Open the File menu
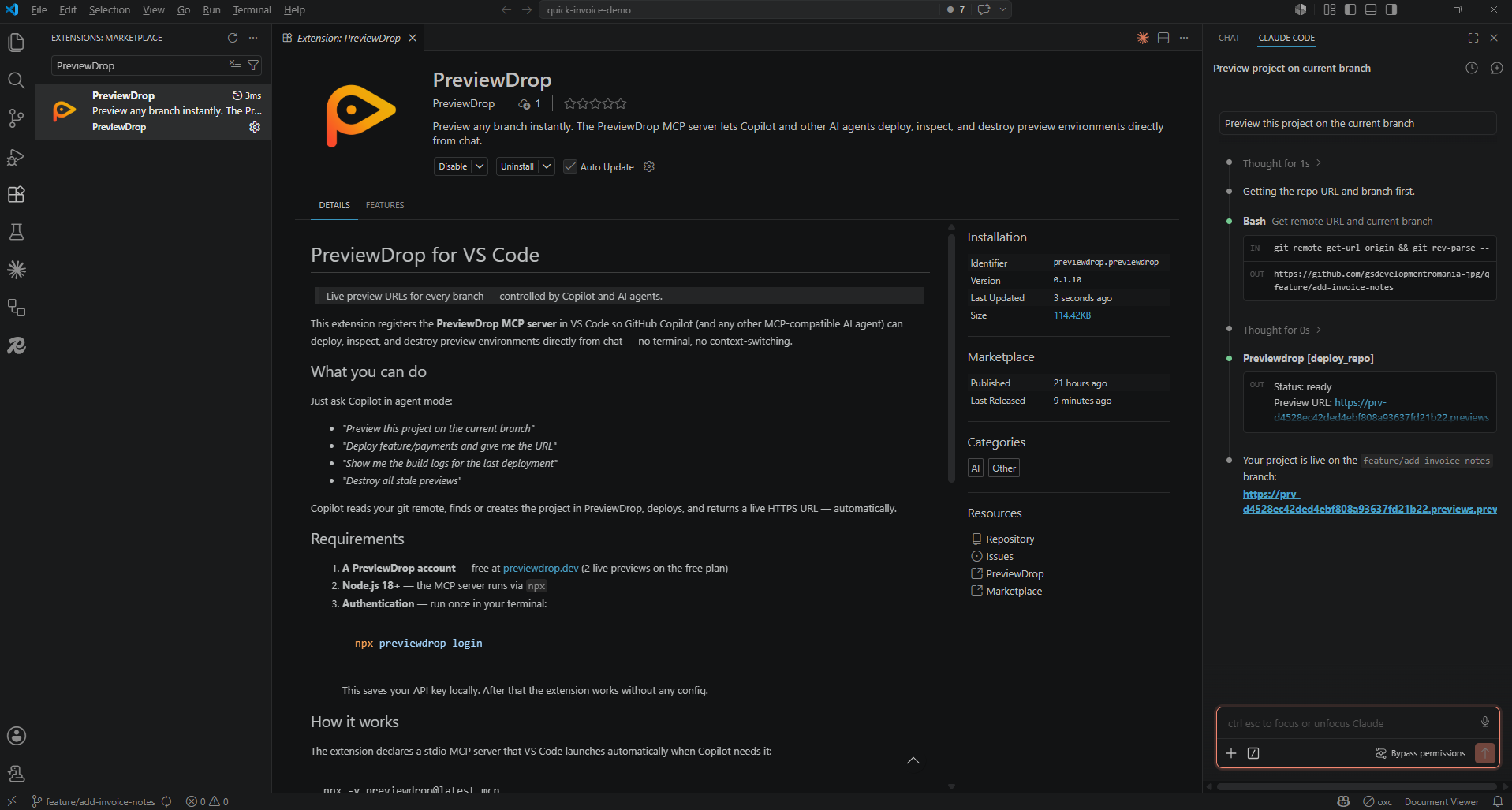 point(39,9)
